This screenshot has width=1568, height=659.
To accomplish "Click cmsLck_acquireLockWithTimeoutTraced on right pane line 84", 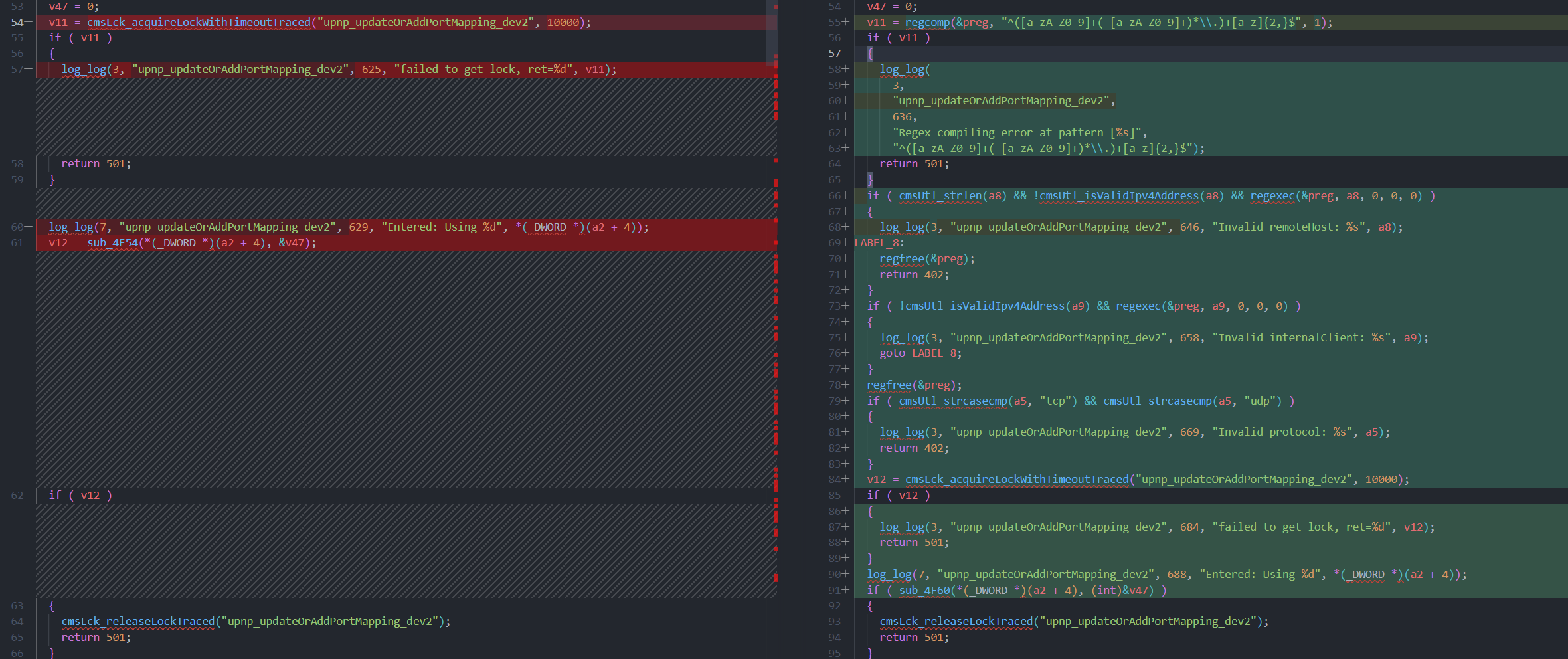I will (1017, 479).
